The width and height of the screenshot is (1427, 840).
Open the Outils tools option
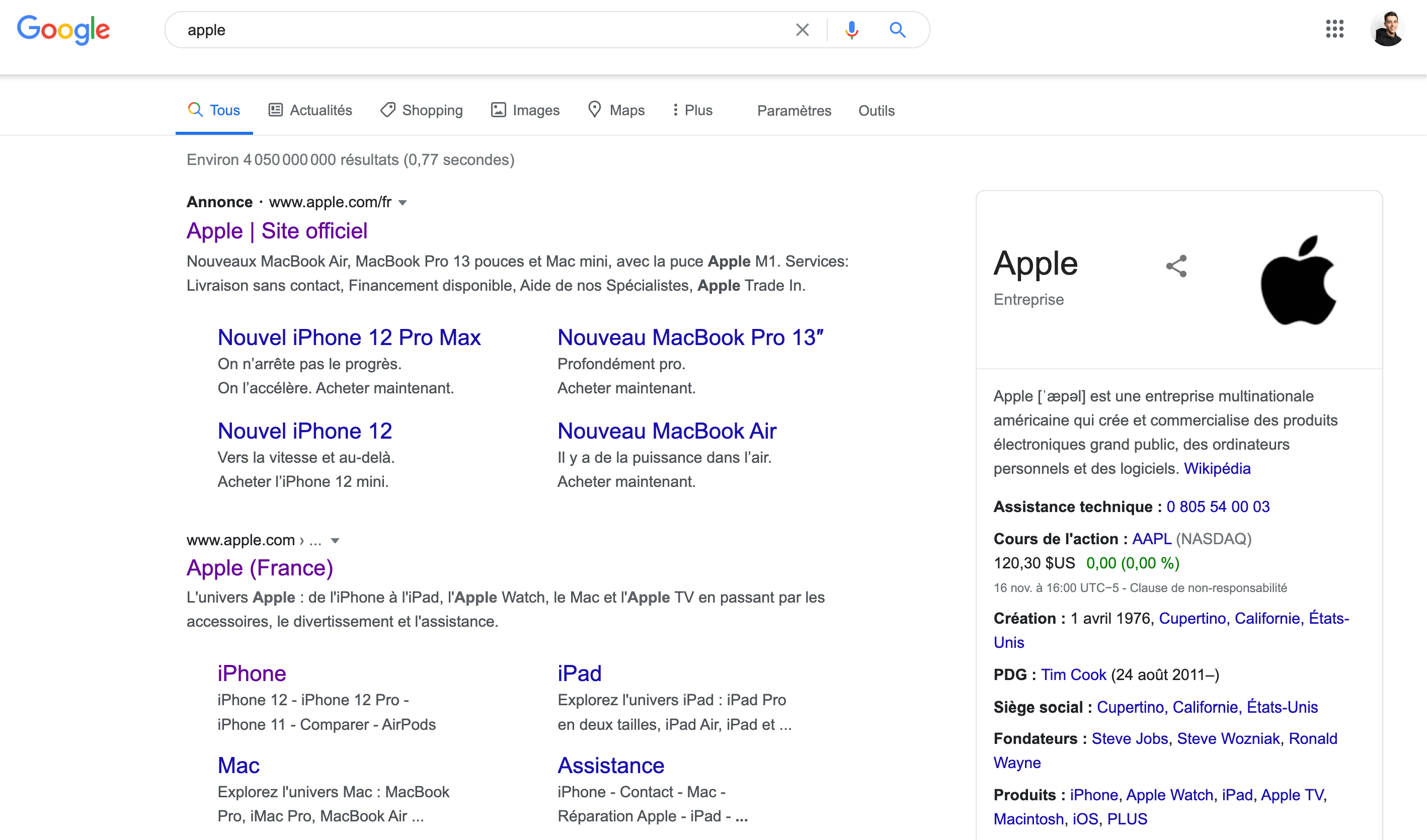point(876,110)
